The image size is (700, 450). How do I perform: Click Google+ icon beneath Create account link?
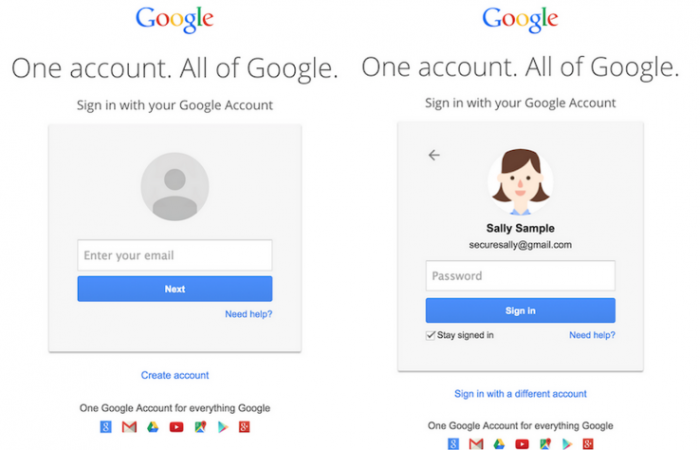(x=244, y=427)
